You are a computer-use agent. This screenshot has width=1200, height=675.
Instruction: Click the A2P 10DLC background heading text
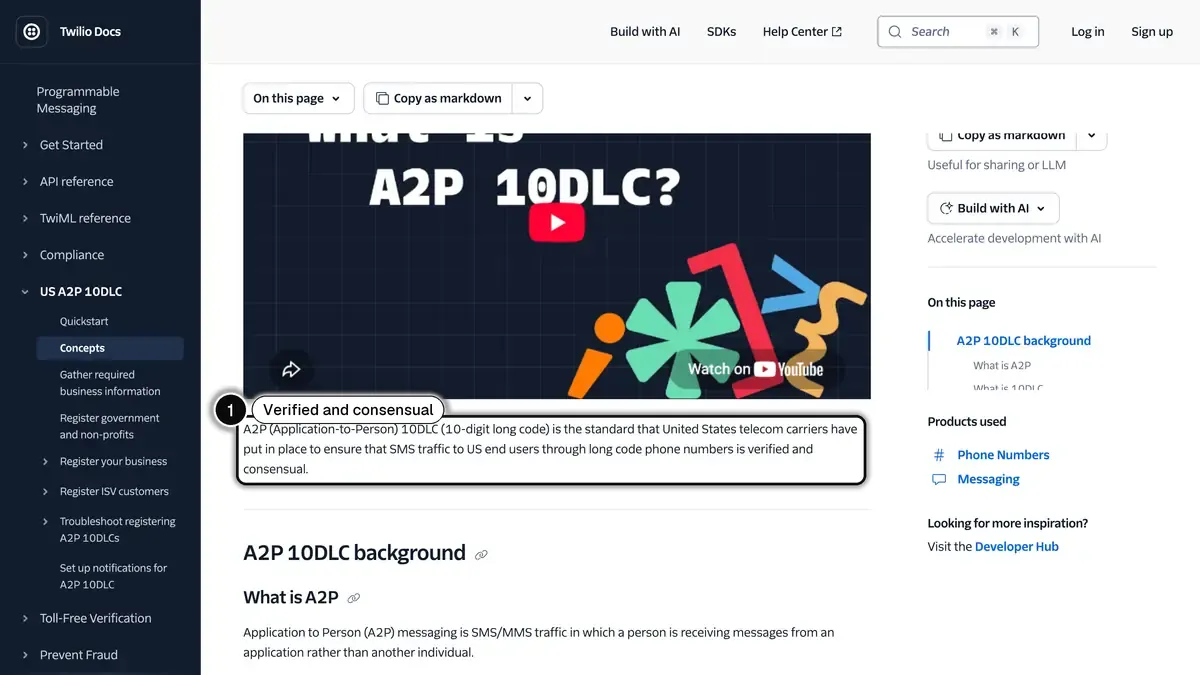click(x=354, y=553)
